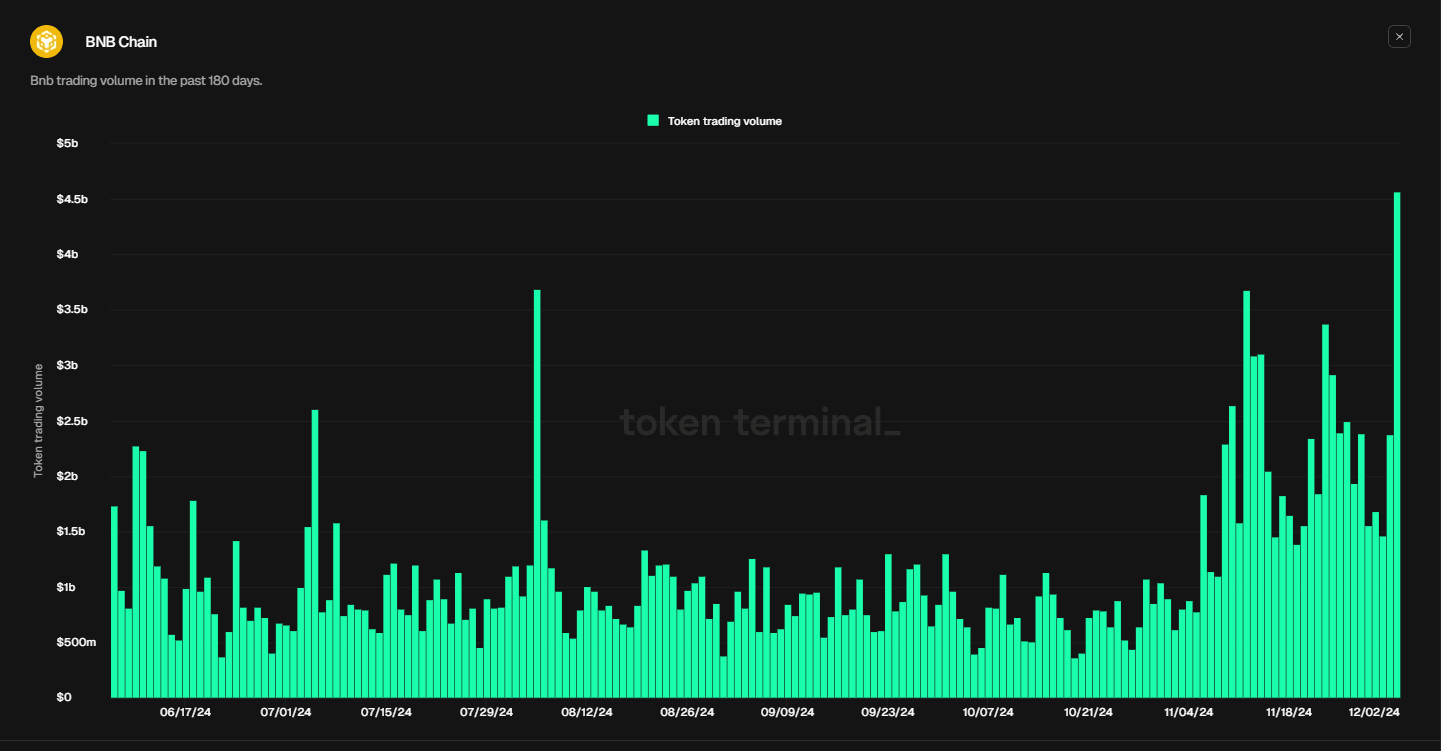Image resolution: width=1441 pixels, height=751 pixels.
Task: Click the green legend square icon
Action: 651,120
